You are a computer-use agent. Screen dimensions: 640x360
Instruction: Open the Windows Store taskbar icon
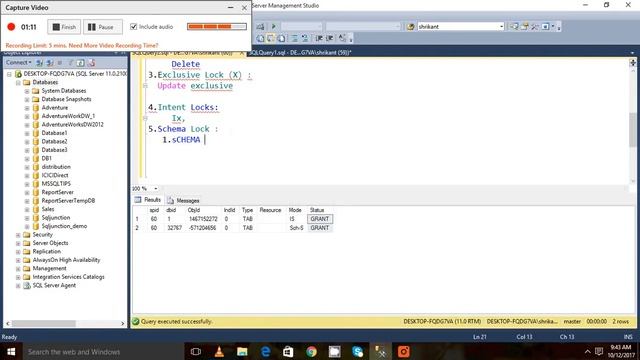288,351
